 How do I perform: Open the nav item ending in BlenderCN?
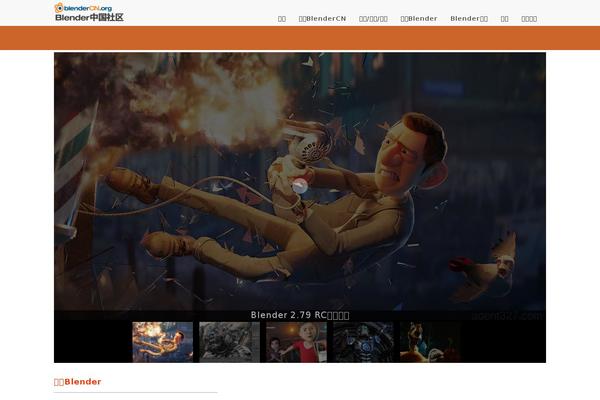tap(322, 19)
